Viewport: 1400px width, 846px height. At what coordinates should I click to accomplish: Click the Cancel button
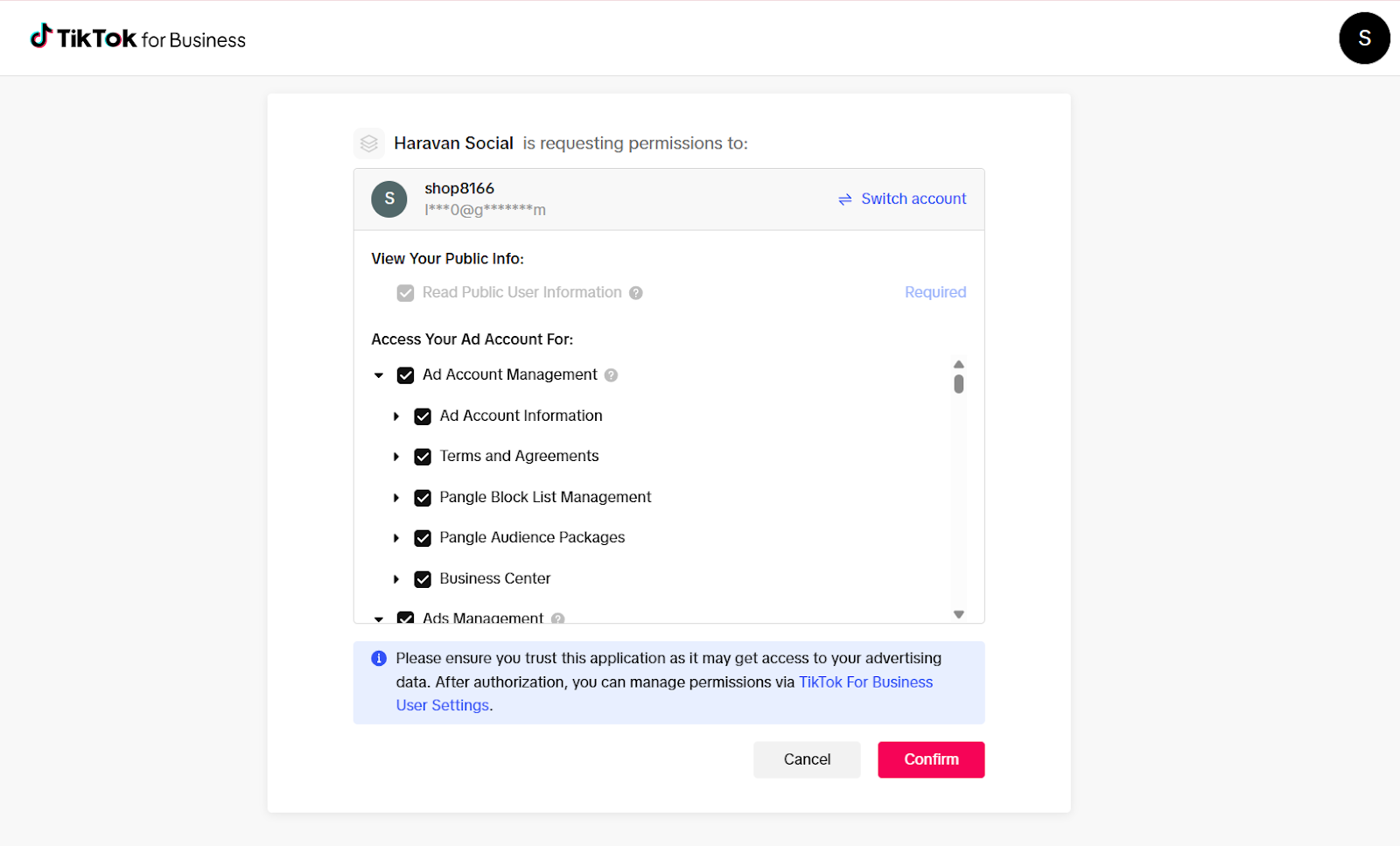point(807,759)
